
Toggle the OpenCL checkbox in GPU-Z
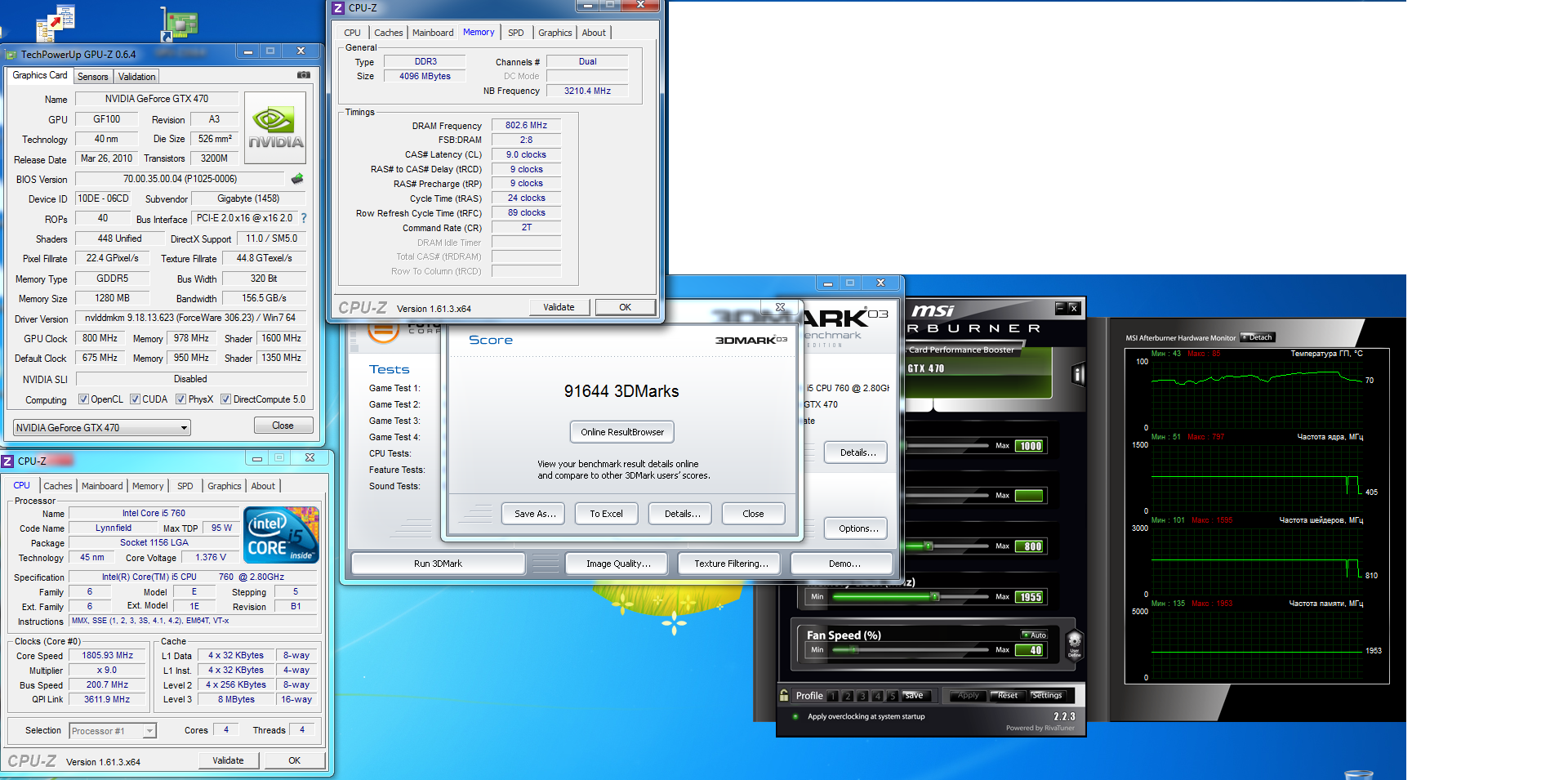pyautogui.click(x=83, y=399)
